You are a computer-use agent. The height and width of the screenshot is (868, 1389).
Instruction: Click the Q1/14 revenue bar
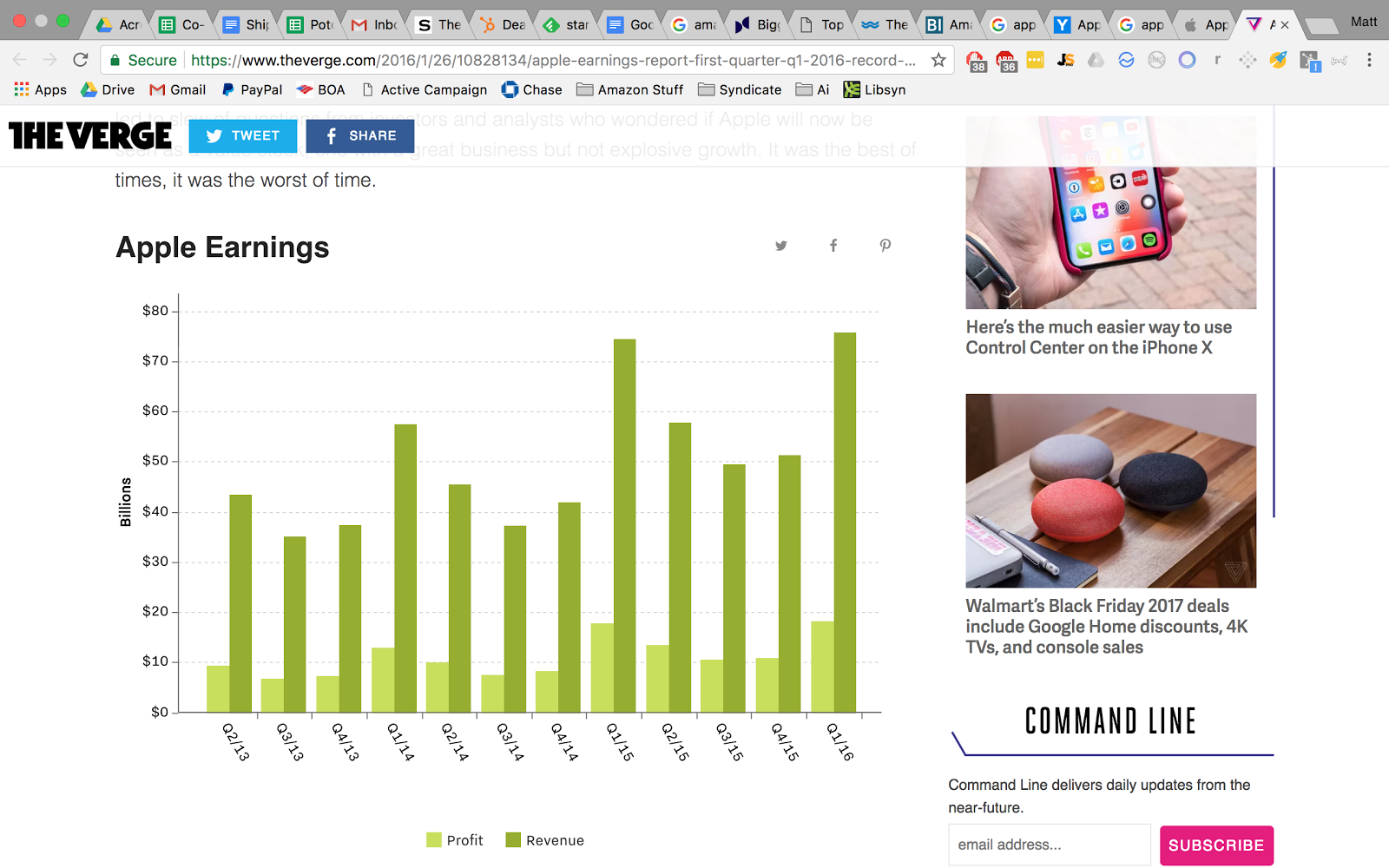(x=405, y=569)
